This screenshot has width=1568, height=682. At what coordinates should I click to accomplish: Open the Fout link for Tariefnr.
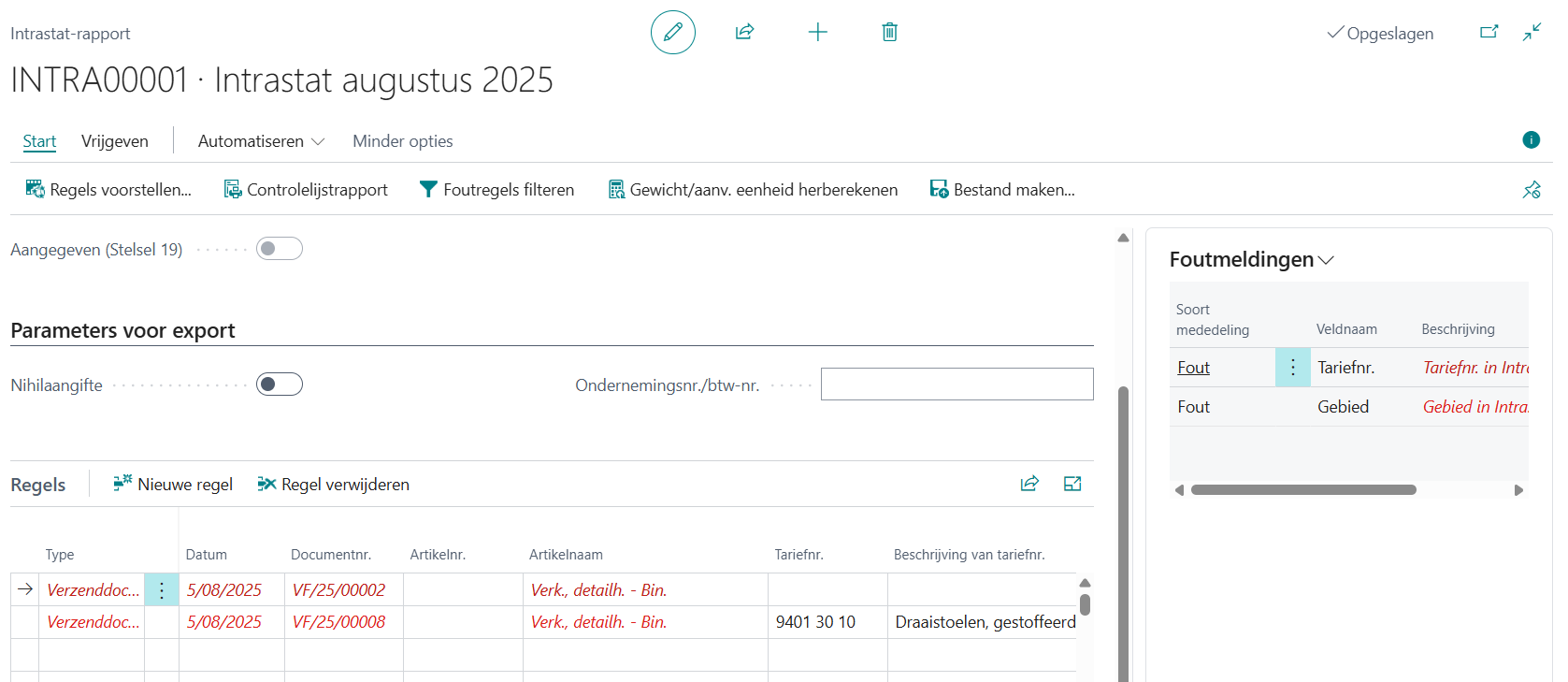(1193, 368)
